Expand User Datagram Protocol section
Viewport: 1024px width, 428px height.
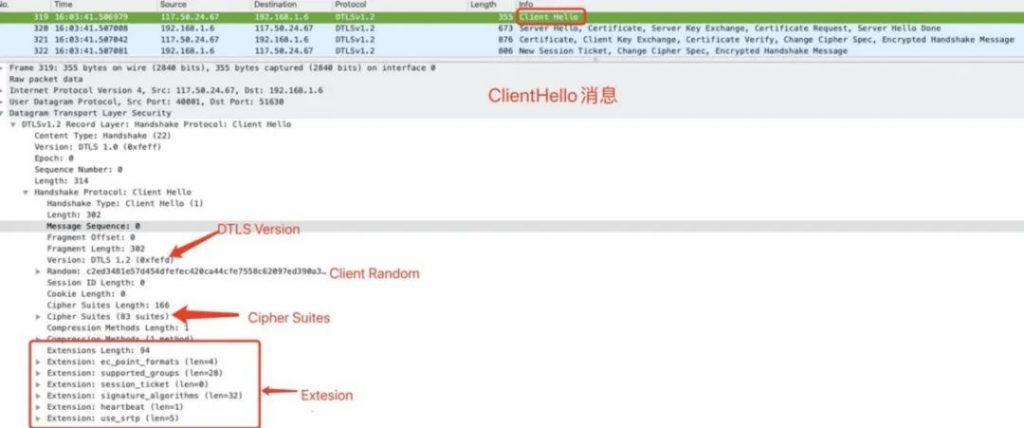(x=4, y=102)
